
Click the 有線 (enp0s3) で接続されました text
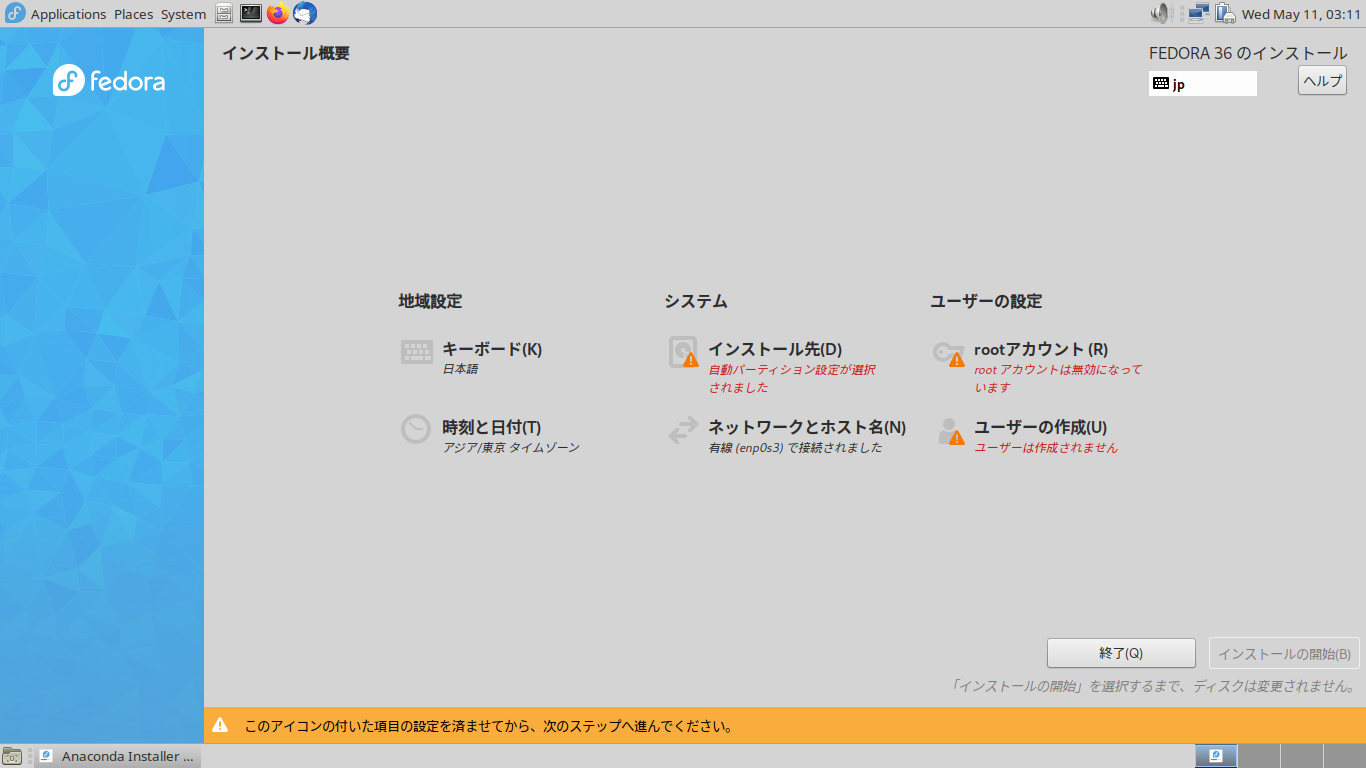[x=796, y=448]
